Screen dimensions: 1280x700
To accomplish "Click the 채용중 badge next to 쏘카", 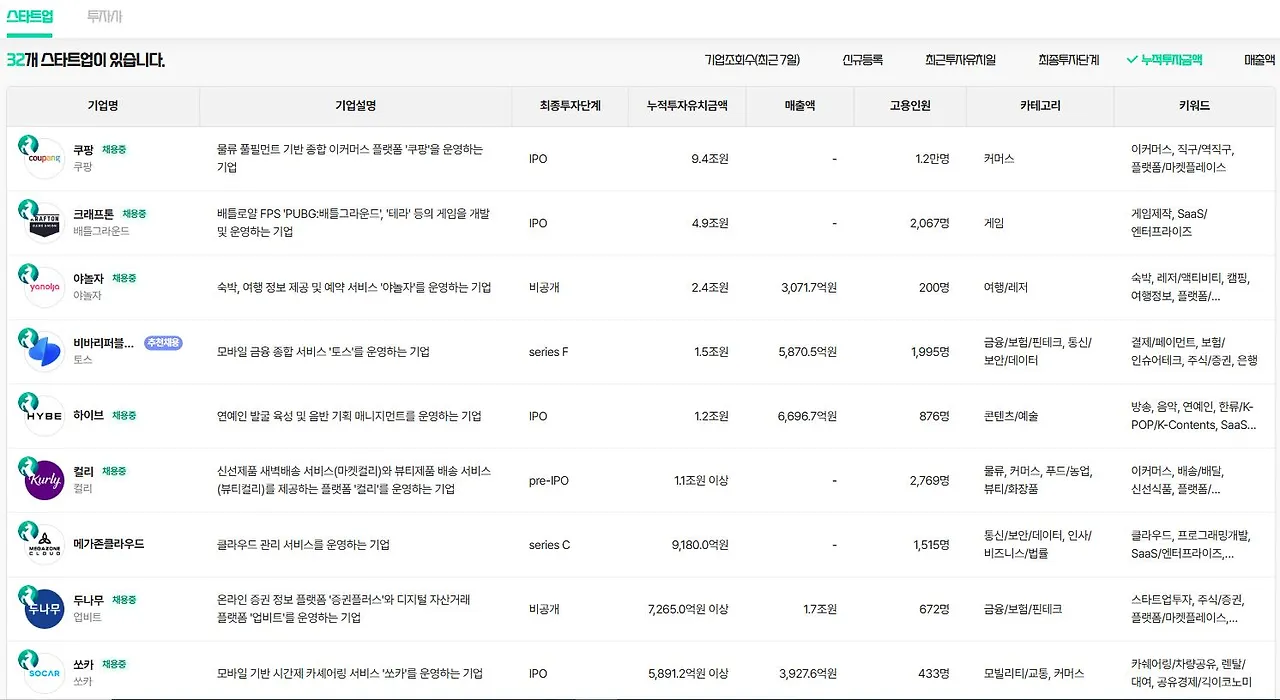I will [x=114, y=664].
